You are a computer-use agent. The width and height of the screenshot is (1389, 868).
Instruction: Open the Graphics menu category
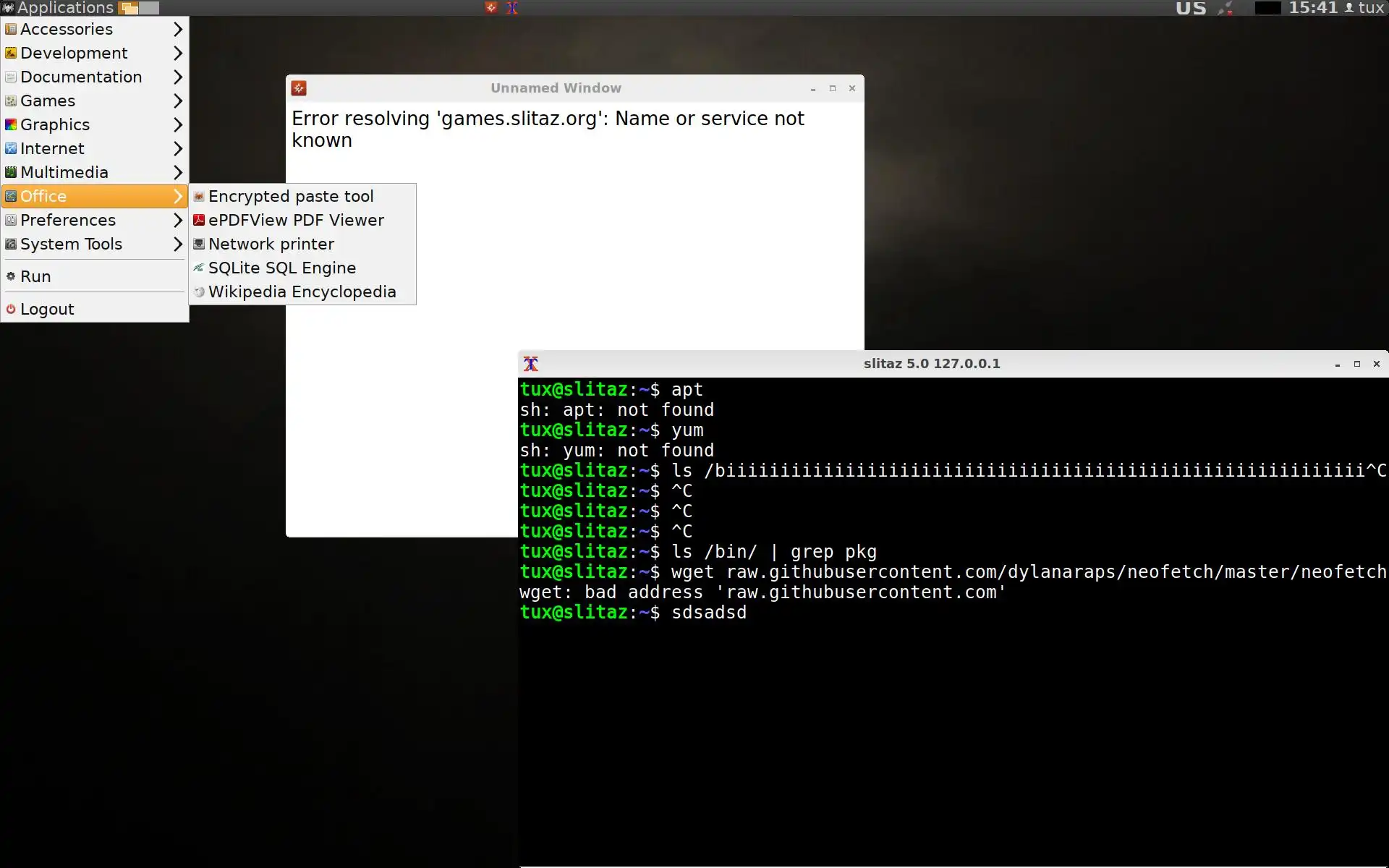pyautogui.click(x=55, y=124)
